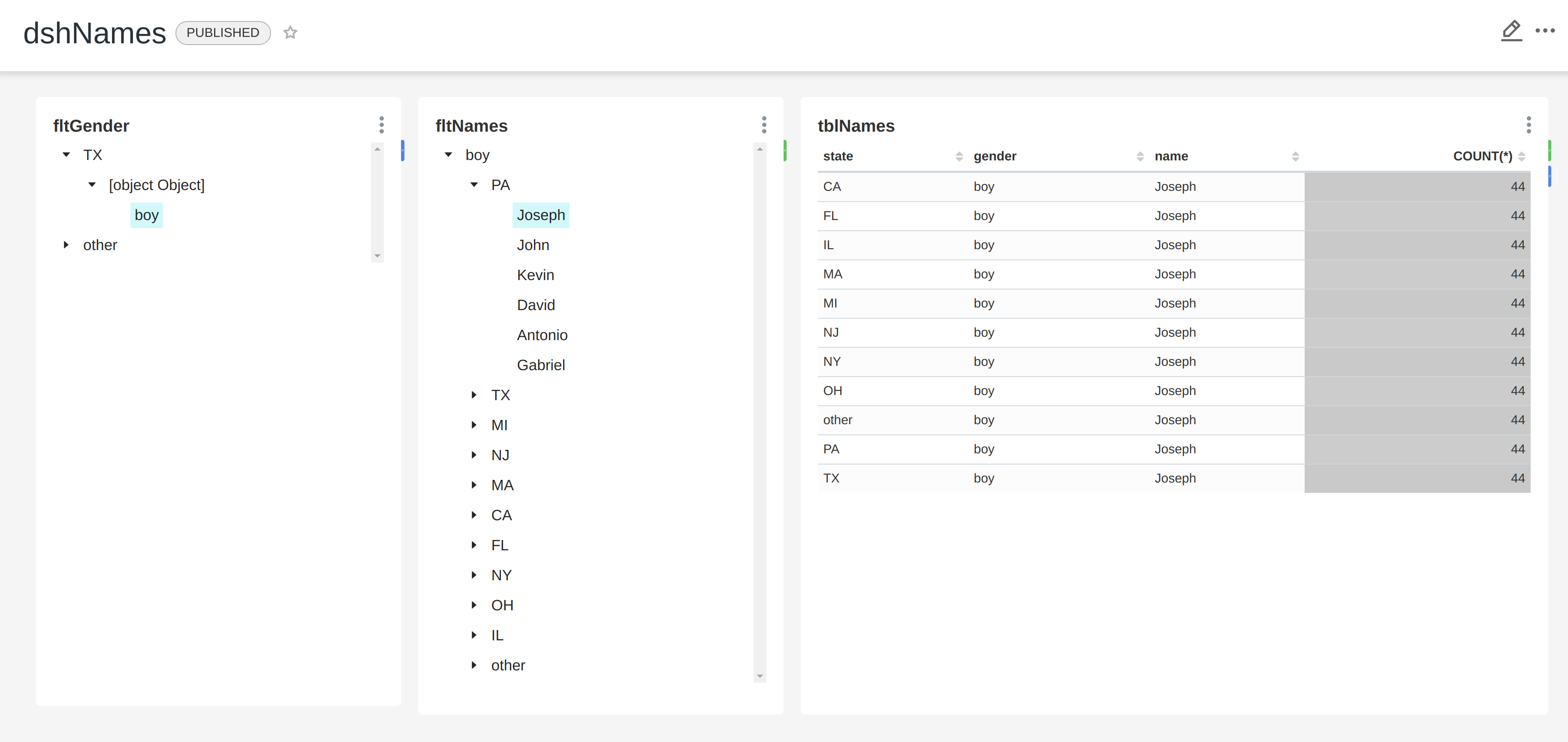1568x742 pixels.
Task: Open the fltNames panel options menu
Action: tap(764, 125)
